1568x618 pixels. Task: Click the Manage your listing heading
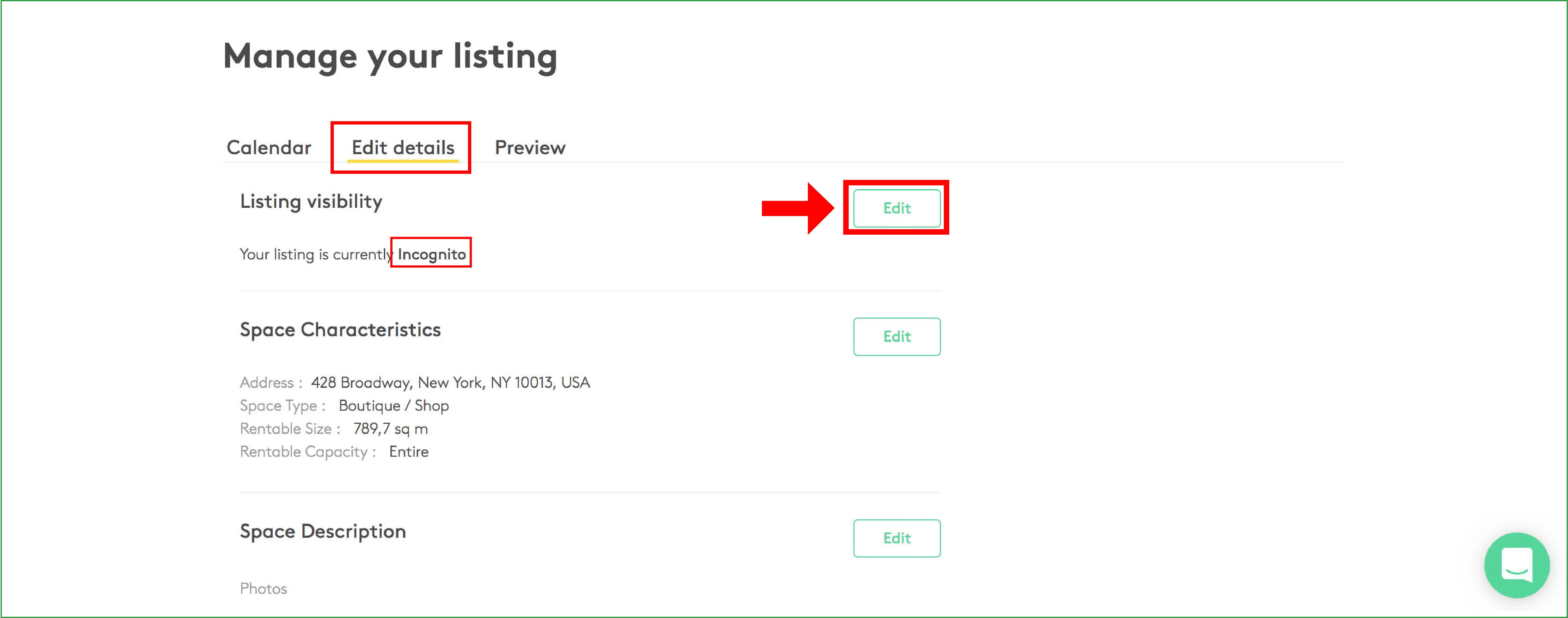pos(390,56)
